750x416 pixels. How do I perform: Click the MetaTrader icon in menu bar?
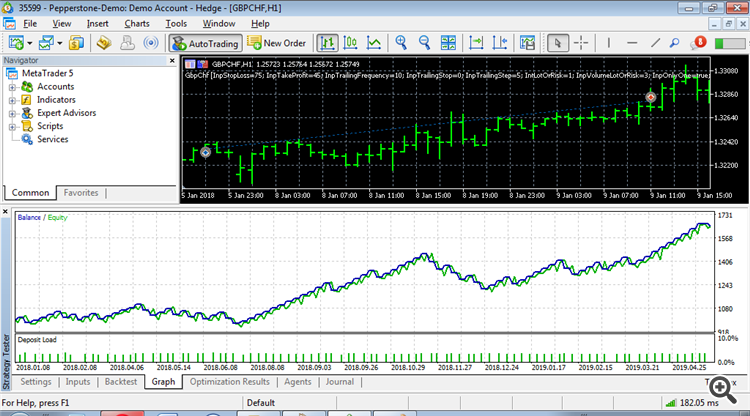tap(9, 23)
